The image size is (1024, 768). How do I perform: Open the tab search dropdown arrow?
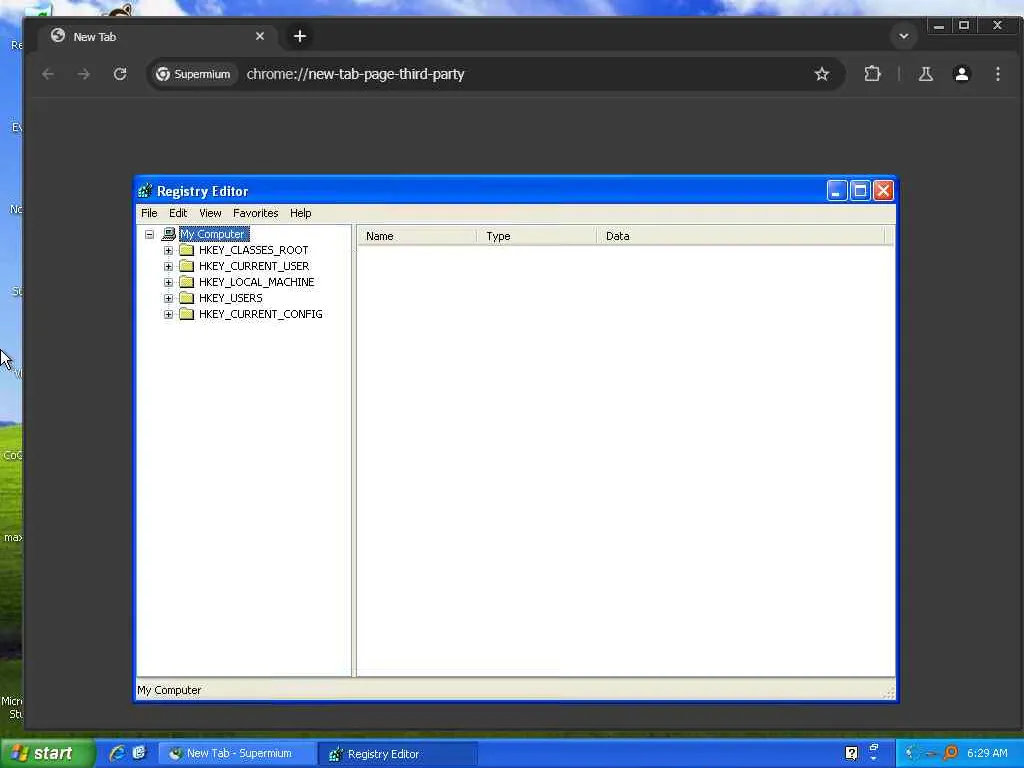click(904, 36)
